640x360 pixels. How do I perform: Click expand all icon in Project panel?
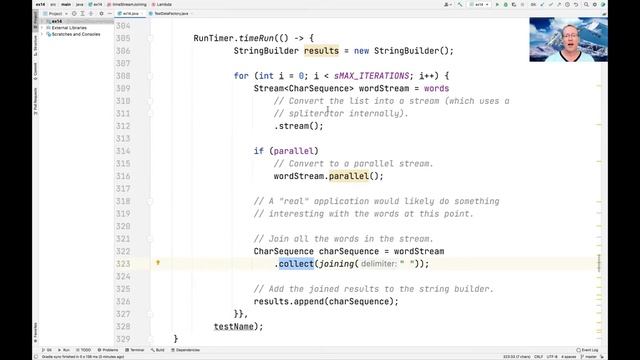tap(82, 13)
